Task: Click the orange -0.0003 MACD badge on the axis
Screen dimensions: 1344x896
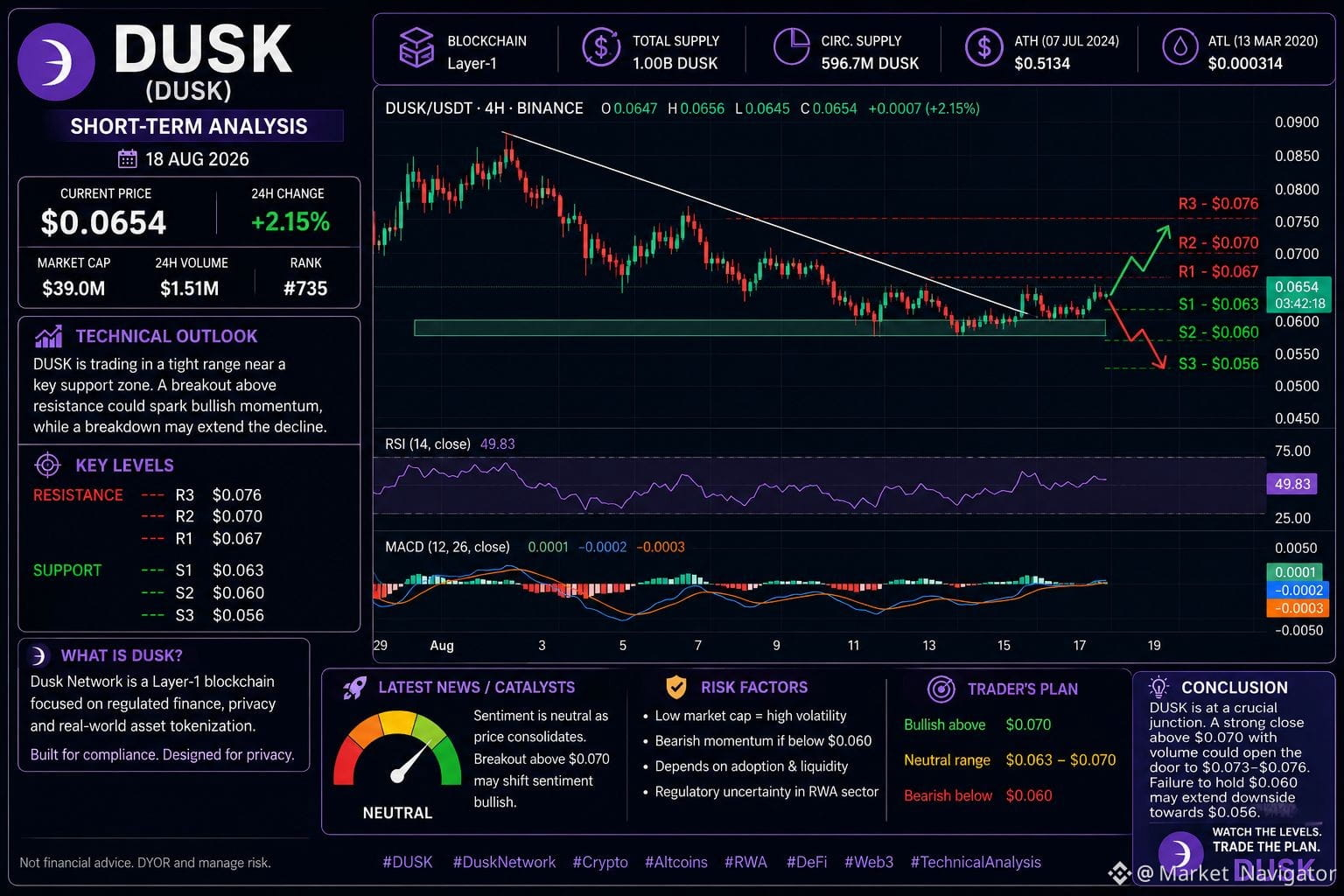Action: (x=1297, y=608)
